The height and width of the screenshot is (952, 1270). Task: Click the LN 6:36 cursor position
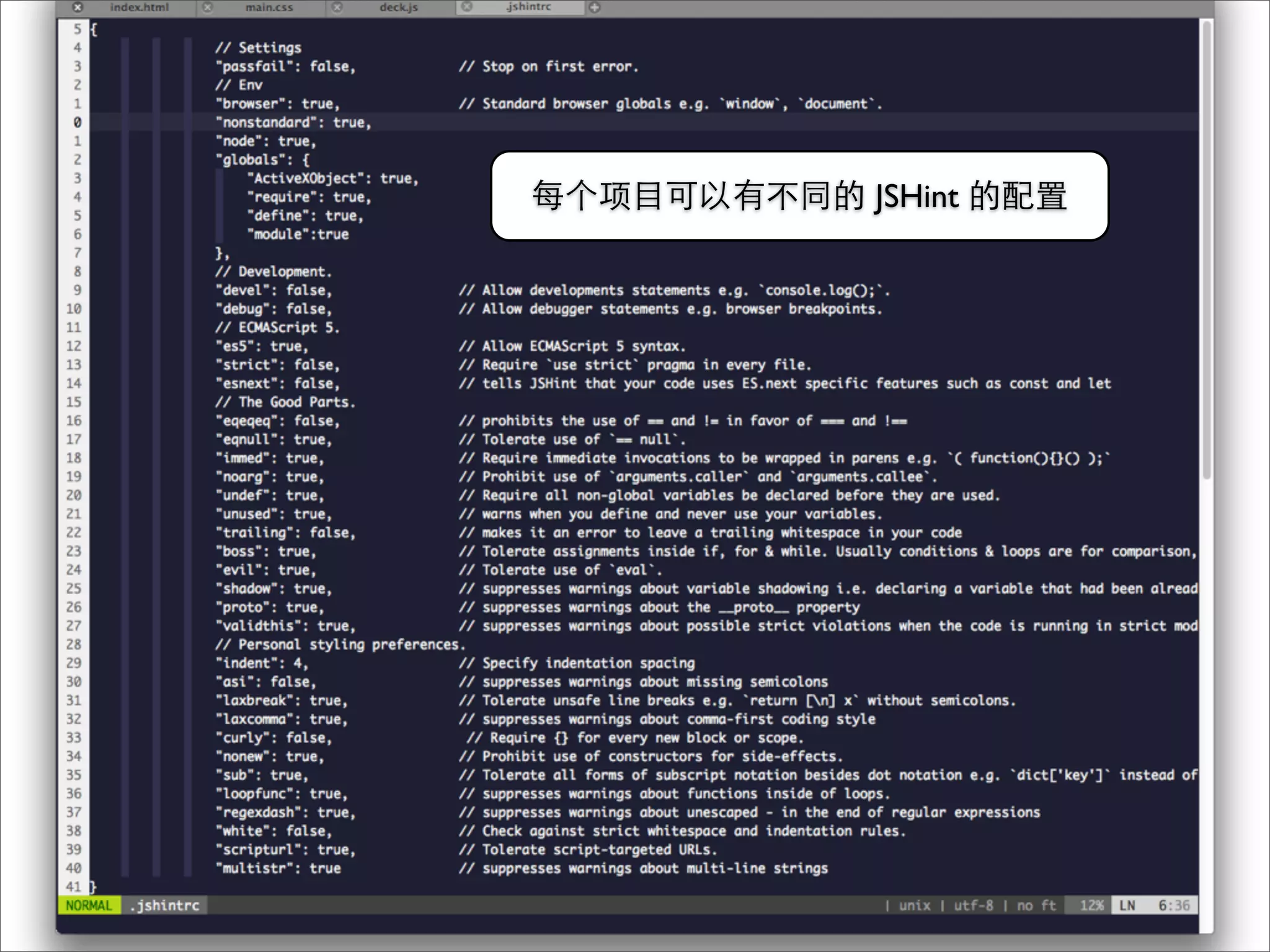pyautogui.click(x=1155, y=906)
